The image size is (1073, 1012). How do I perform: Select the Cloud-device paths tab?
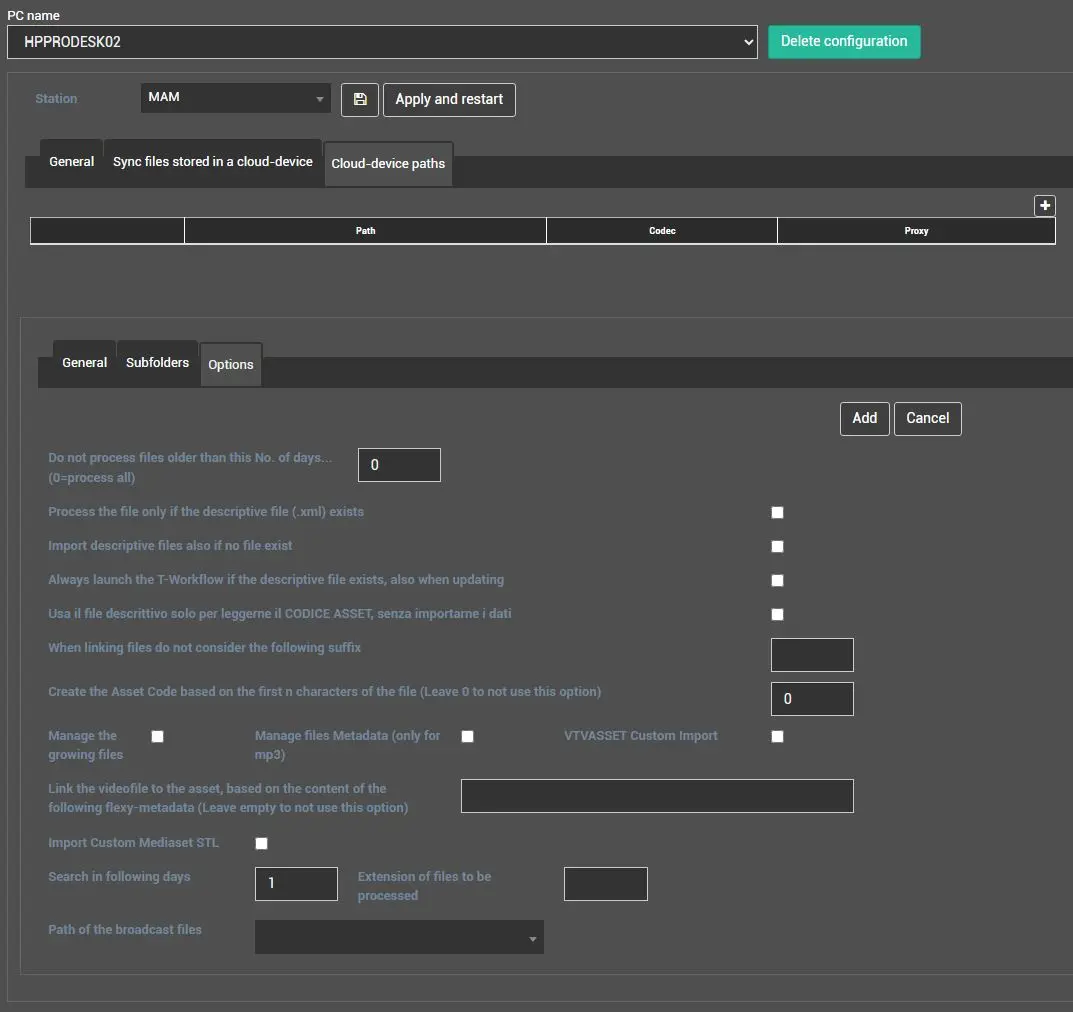[x=388, y=164]
